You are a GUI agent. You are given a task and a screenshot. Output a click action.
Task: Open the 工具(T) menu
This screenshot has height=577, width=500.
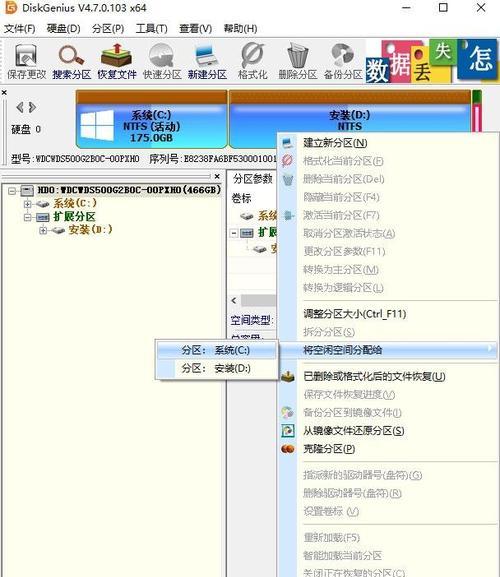click(152, 28)
